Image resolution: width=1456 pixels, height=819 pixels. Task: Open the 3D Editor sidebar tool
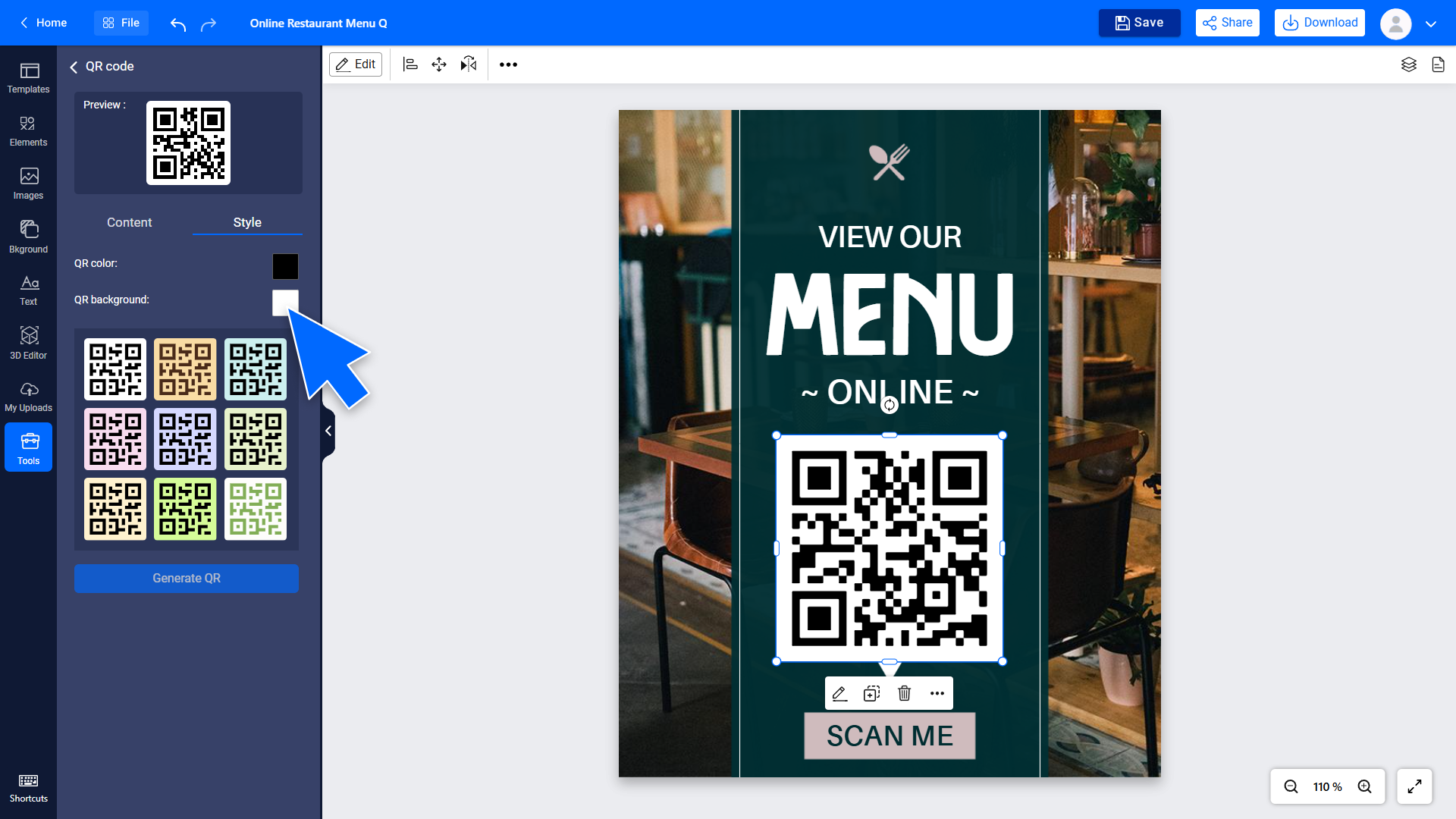[x=29, y=342]
